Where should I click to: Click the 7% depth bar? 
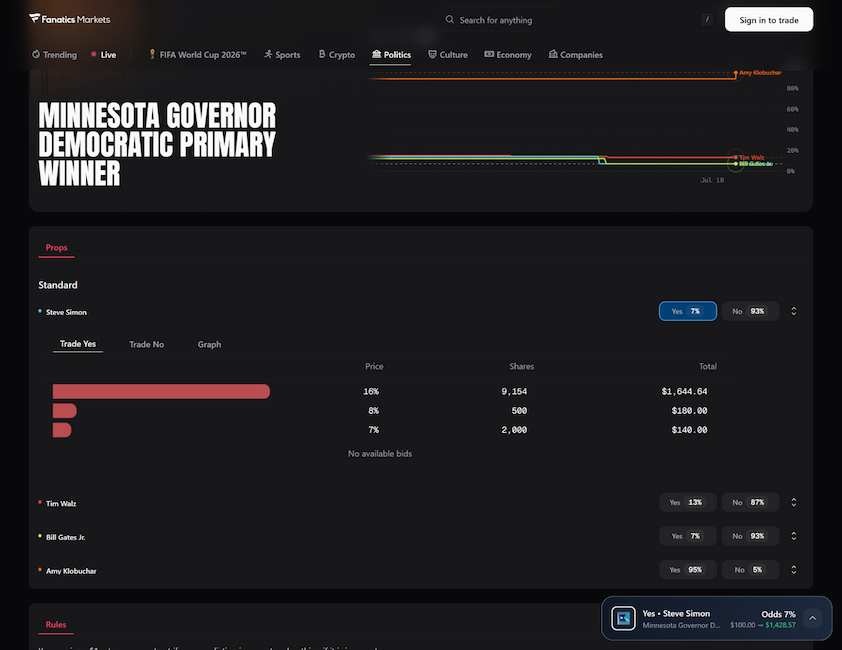click(x=62, y=430)
